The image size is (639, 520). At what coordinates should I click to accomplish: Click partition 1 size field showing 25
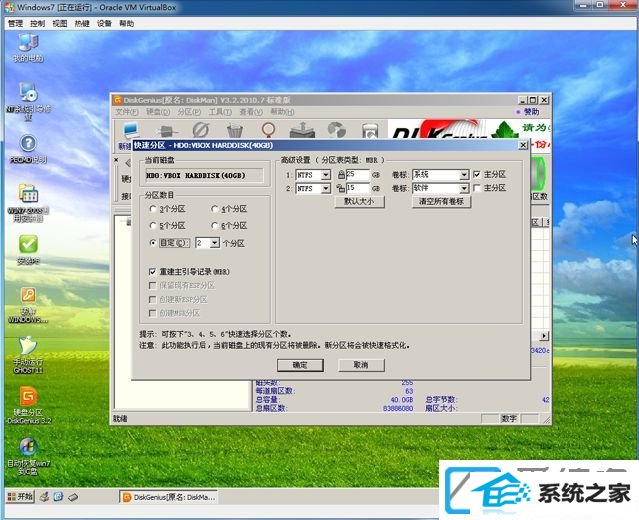357,175
